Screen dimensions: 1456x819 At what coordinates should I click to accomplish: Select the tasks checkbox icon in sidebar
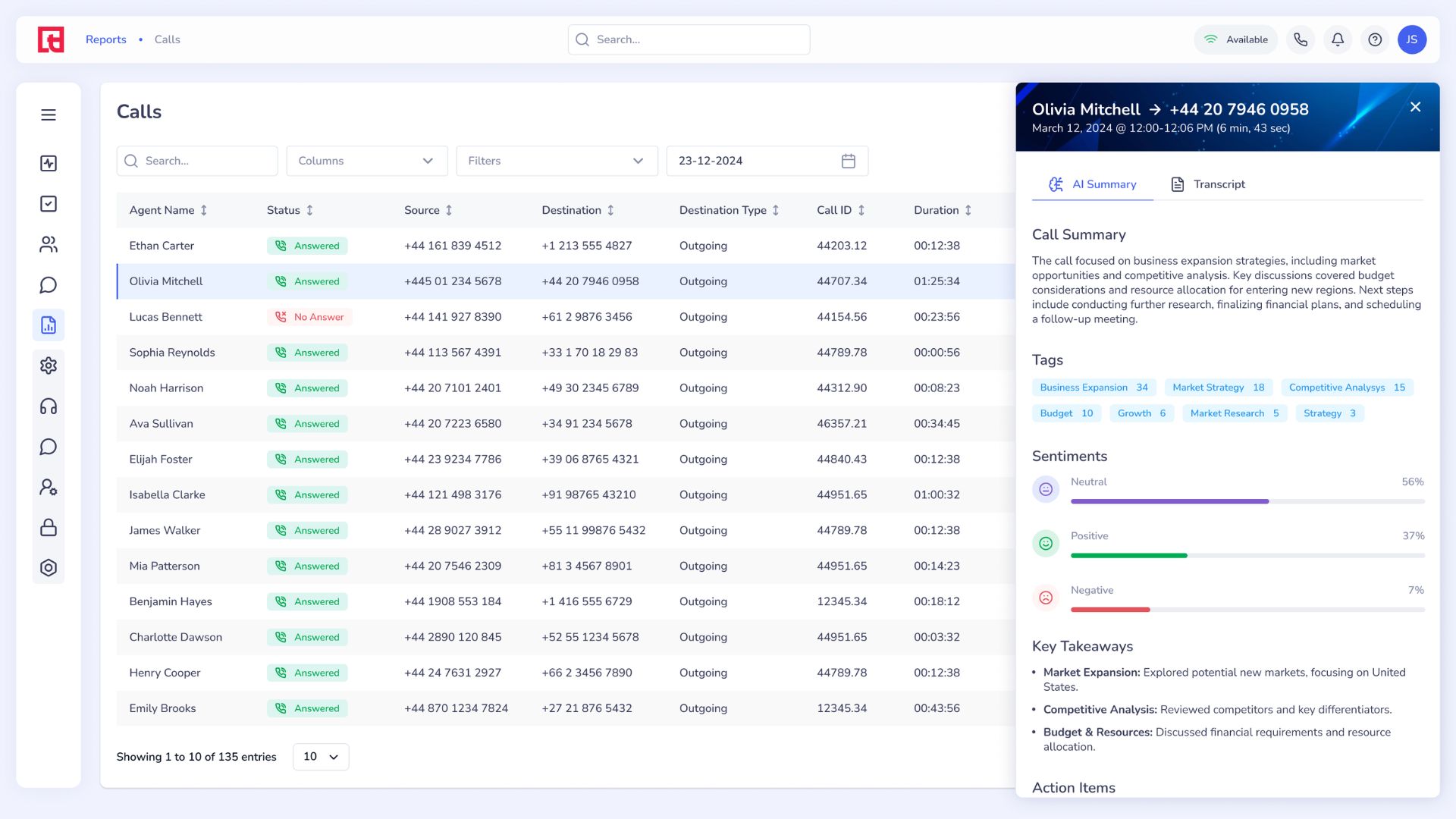click(49, 203)
